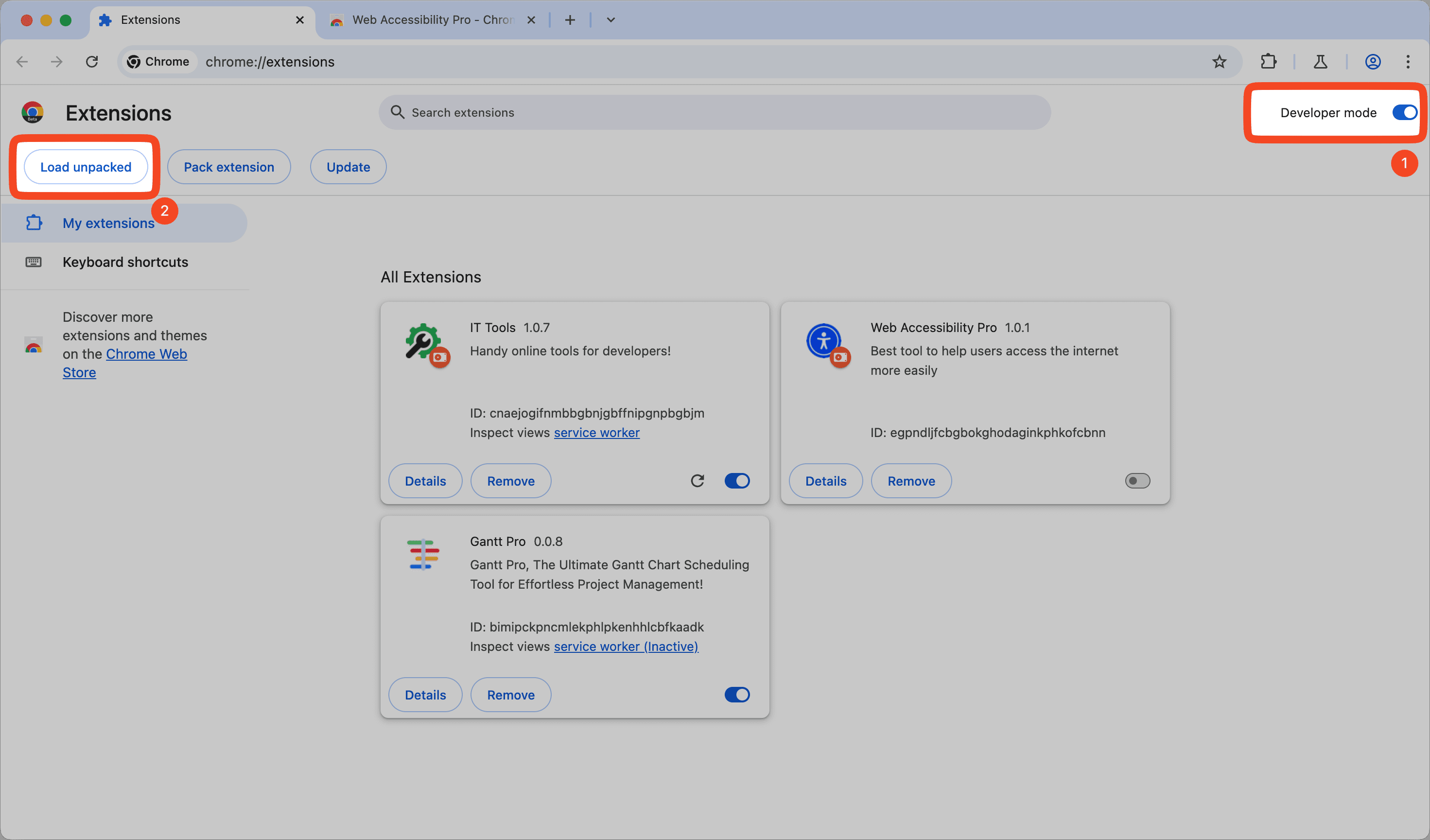Click the Gantt Pro extension icon

coord(423,554)
